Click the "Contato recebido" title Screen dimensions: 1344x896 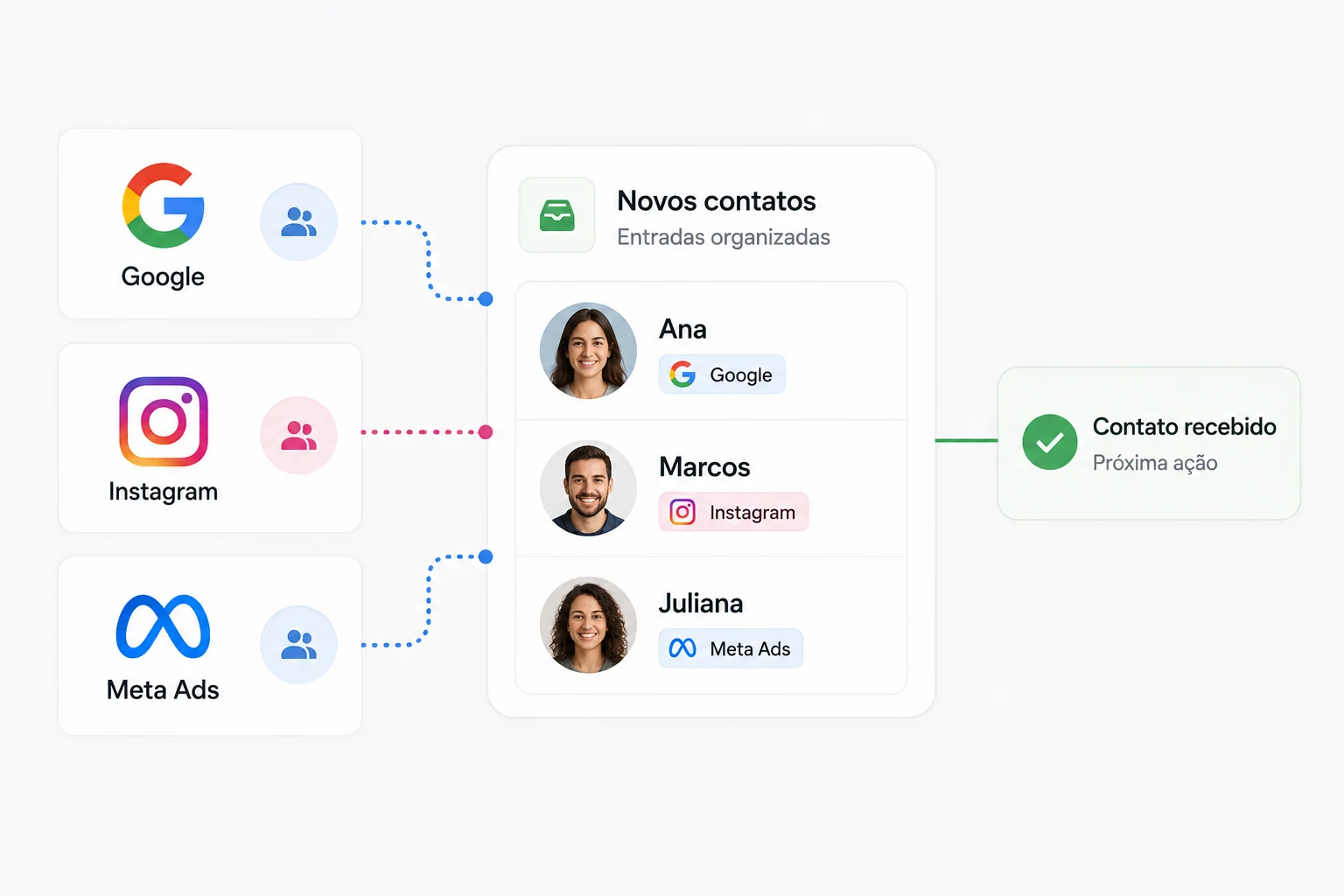1185,427
